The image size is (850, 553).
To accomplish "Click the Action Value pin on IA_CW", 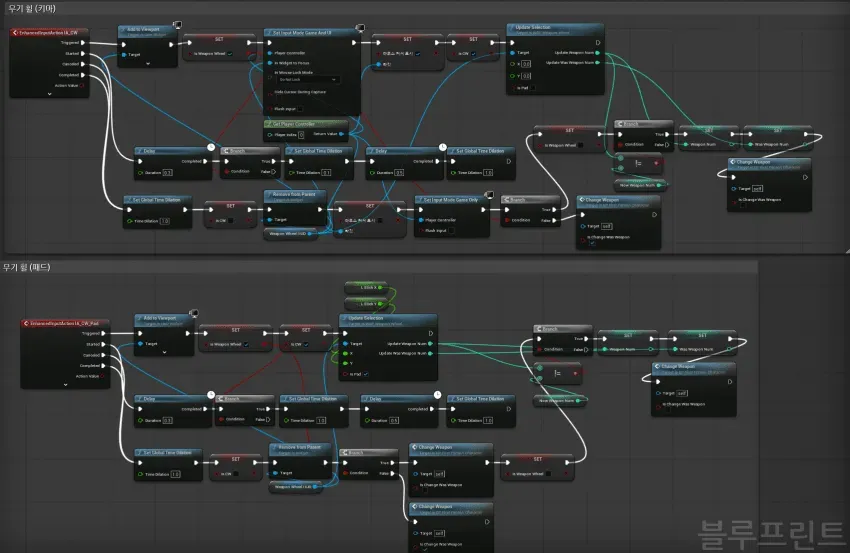I will point(82,86).
